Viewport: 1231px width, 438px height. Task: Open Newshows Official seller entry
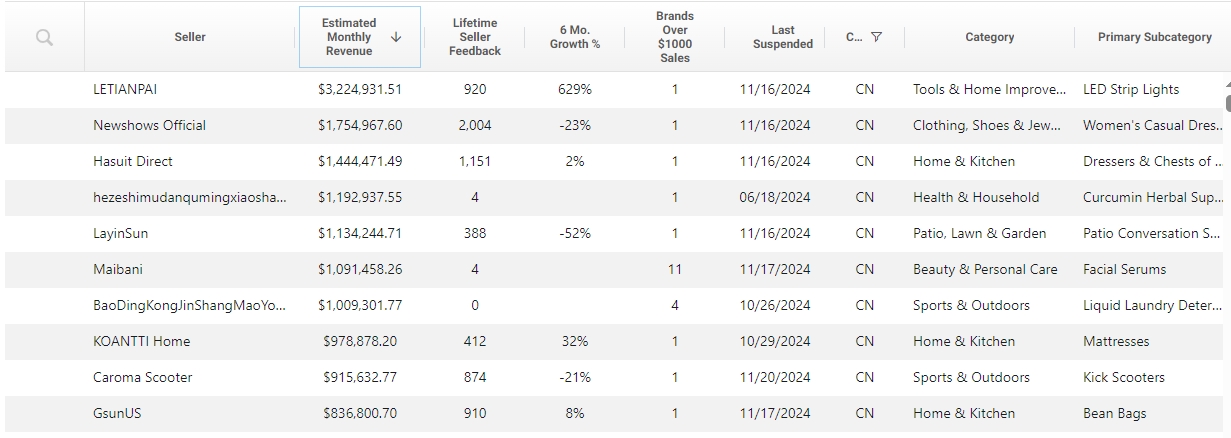tap(149, 125)
